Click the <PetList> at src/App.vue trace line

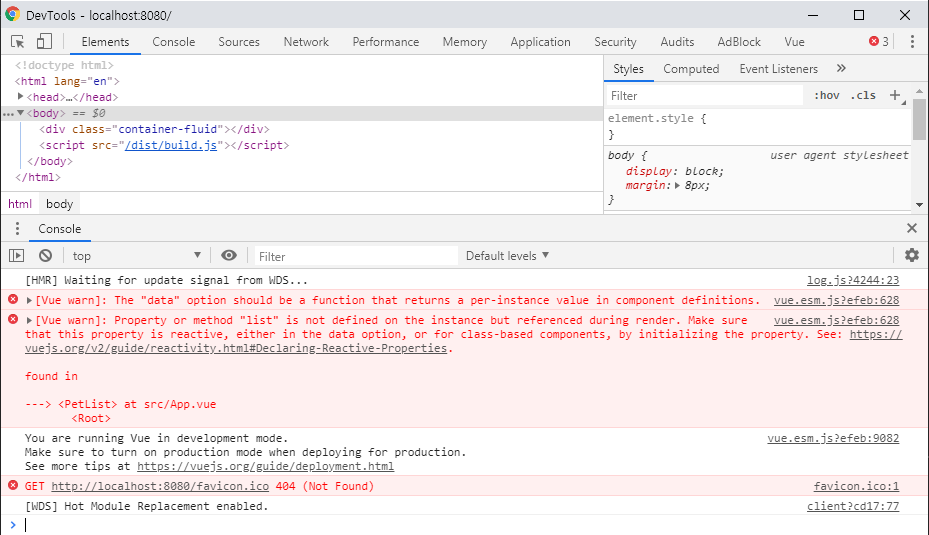coord(121,405)
